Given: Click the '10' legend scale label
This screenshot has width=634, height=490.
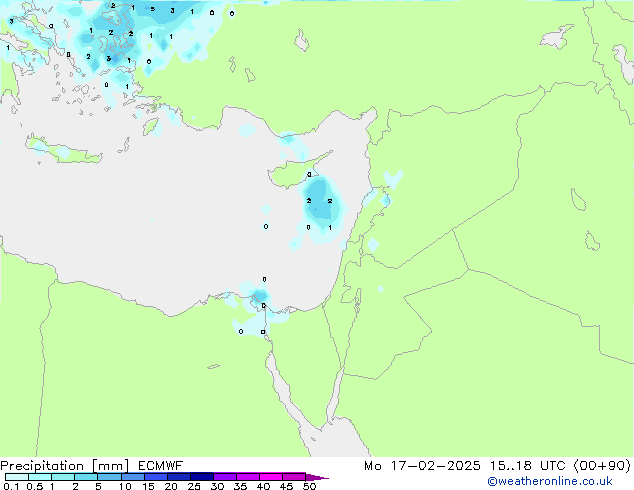Looking at the screenshot, I should click(x=125, y=486).
